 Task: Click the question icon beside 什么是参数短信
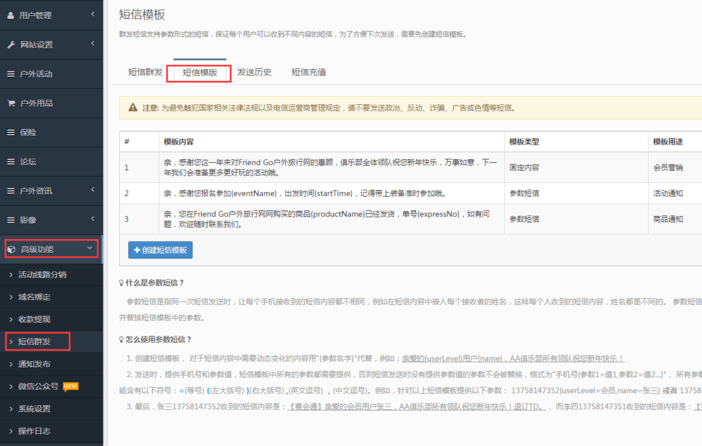122,284
